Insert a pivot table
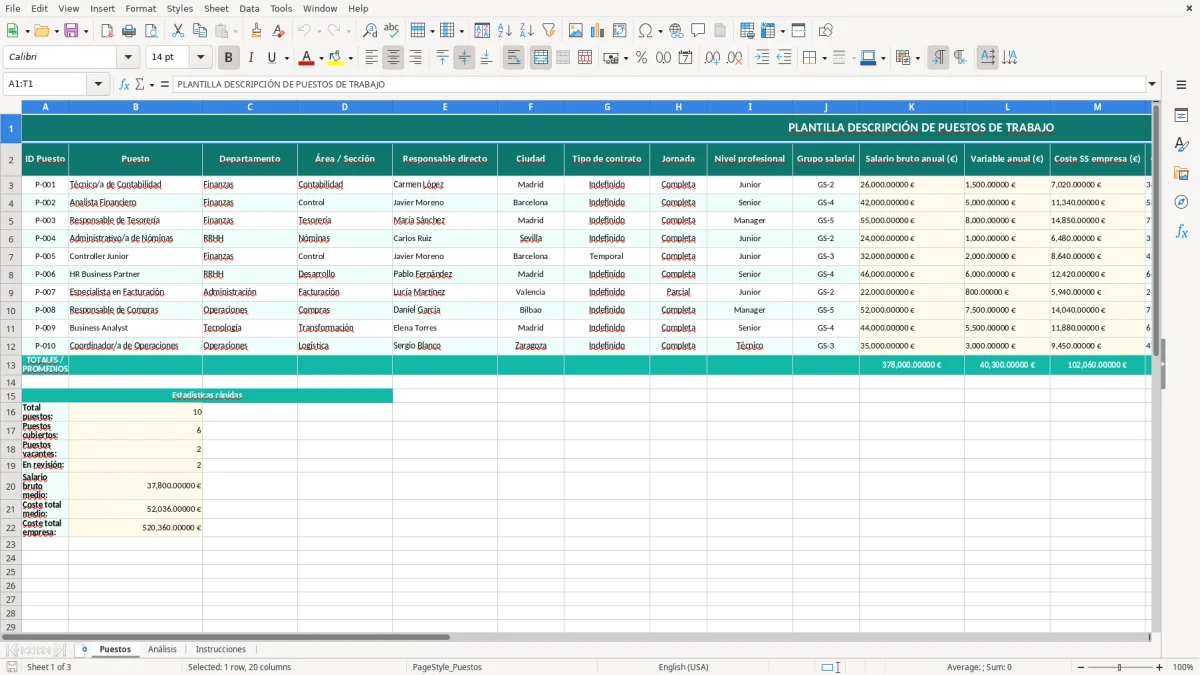Screen dimensions: 1200x675 click(x=620, y=31)
